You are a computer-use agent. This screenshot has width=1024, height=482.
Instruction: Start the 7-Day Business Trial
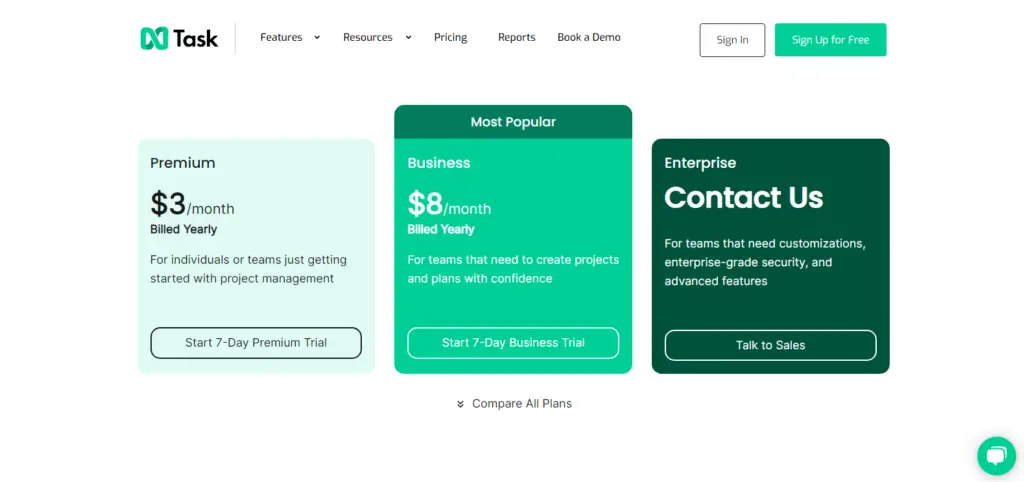pos(513,343)
